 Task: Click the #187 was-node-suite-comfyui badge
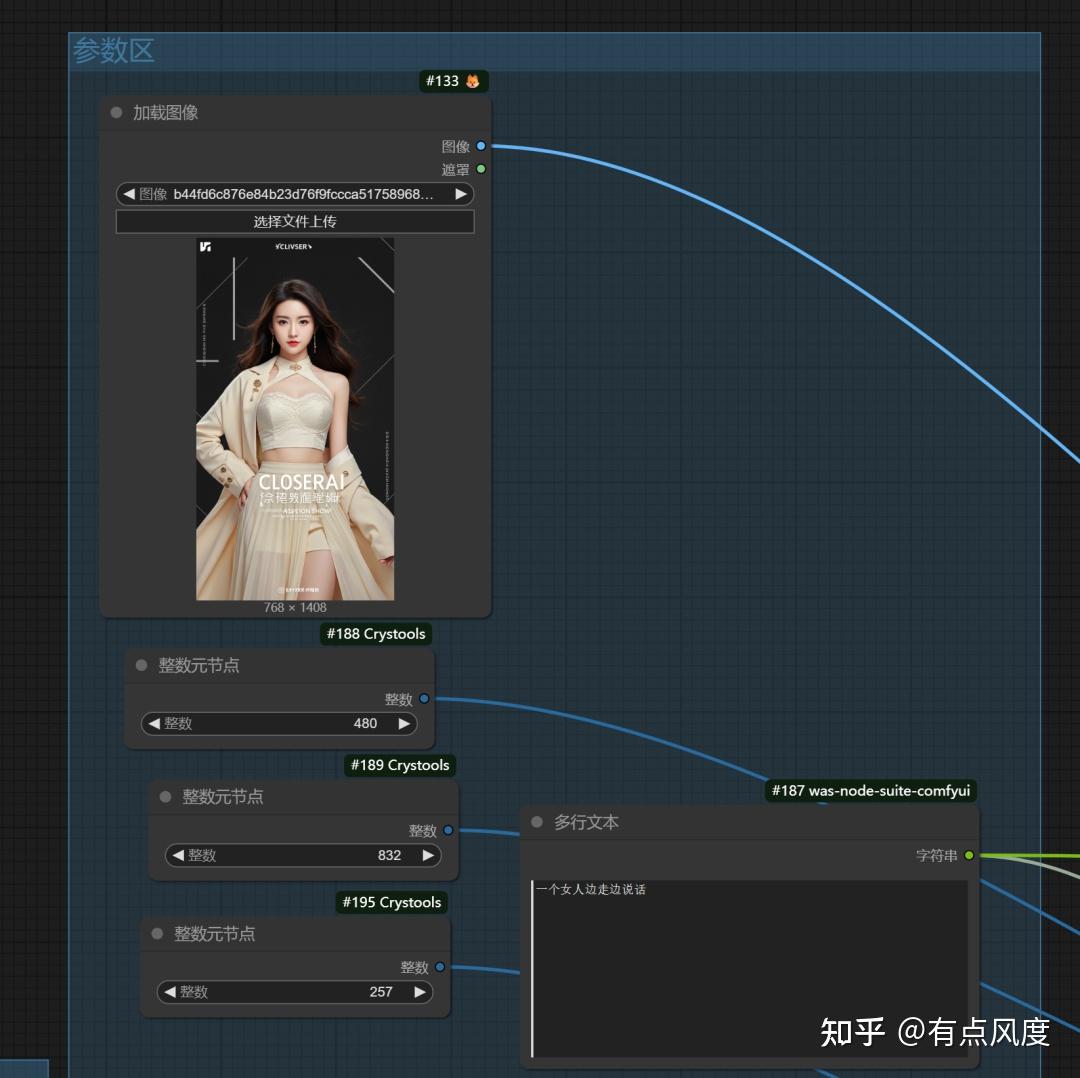[868, 791]
